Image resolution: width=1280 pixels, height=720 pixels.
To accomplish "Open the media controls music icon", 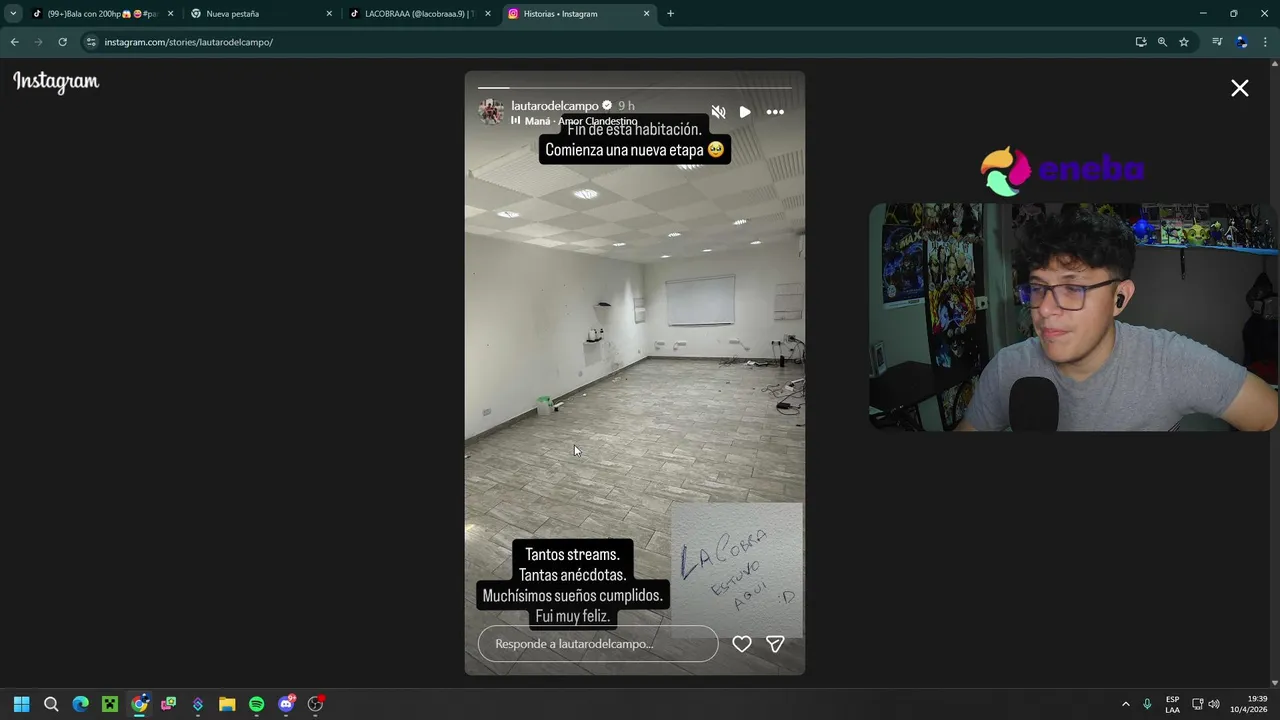I will pos(1217,42).
